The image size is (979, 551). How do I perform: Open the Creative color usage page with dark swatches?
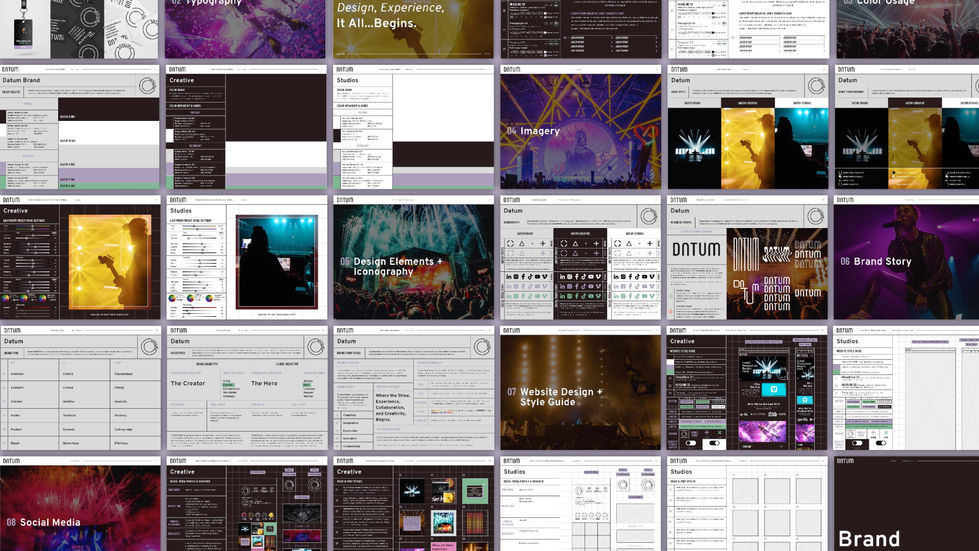[245, 127]
